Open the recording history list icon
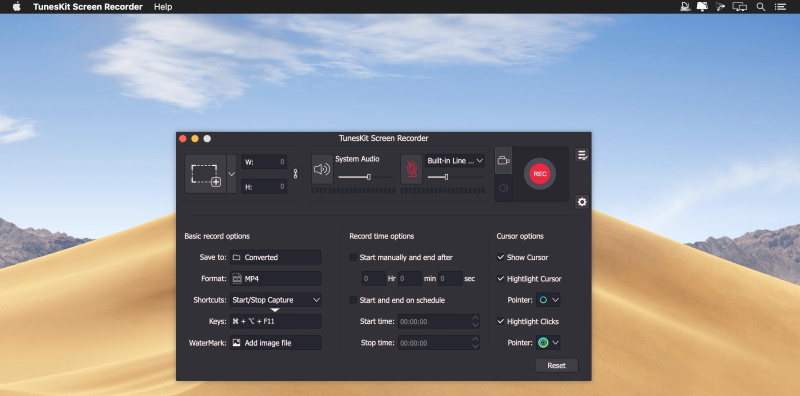Viewport: 800px width, 396px height. pyautogui.click(x=582, y=155)
